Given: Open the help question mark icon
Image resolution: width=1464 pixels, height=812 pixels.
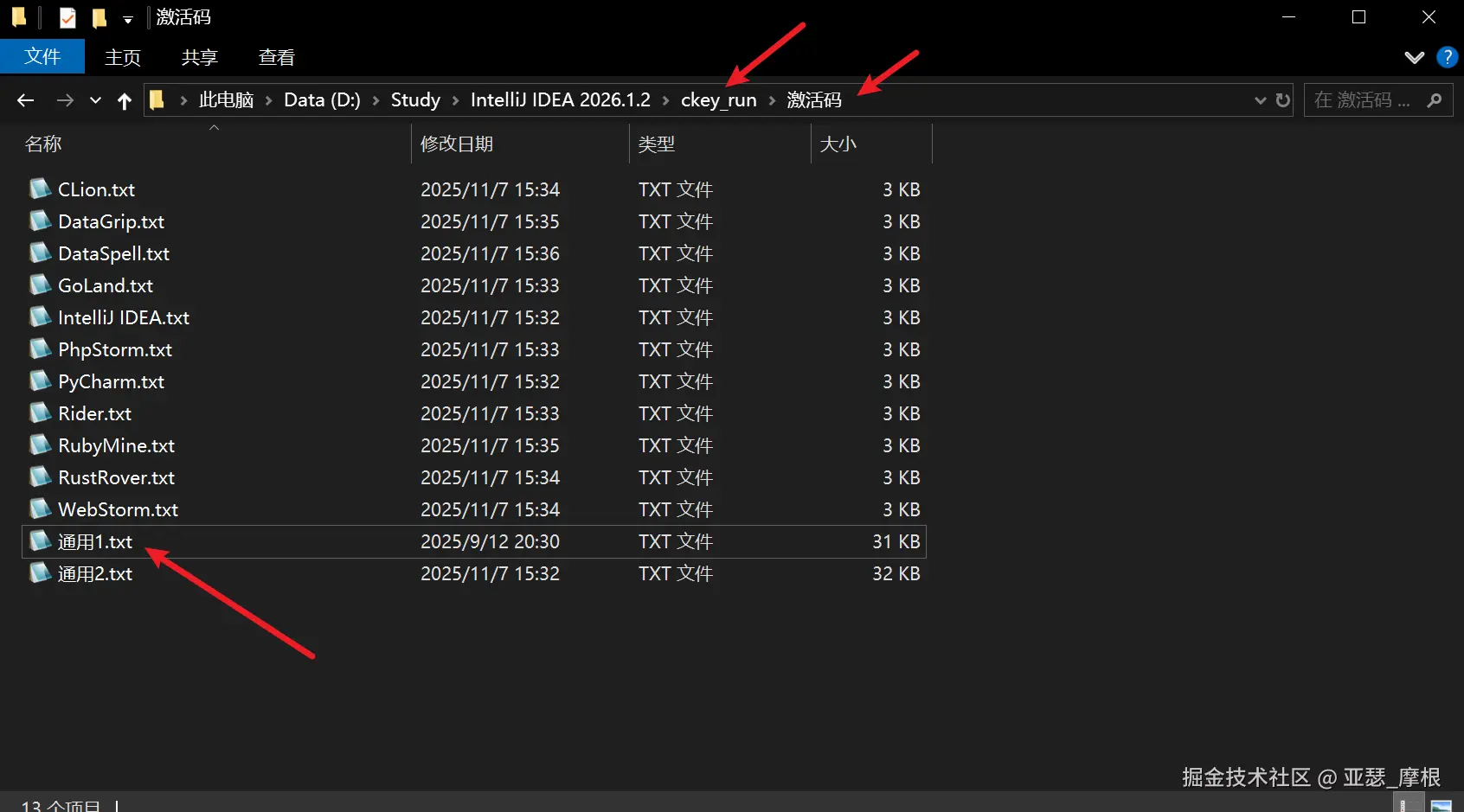Looking at the screenshot, I should tap(1447, 57).
